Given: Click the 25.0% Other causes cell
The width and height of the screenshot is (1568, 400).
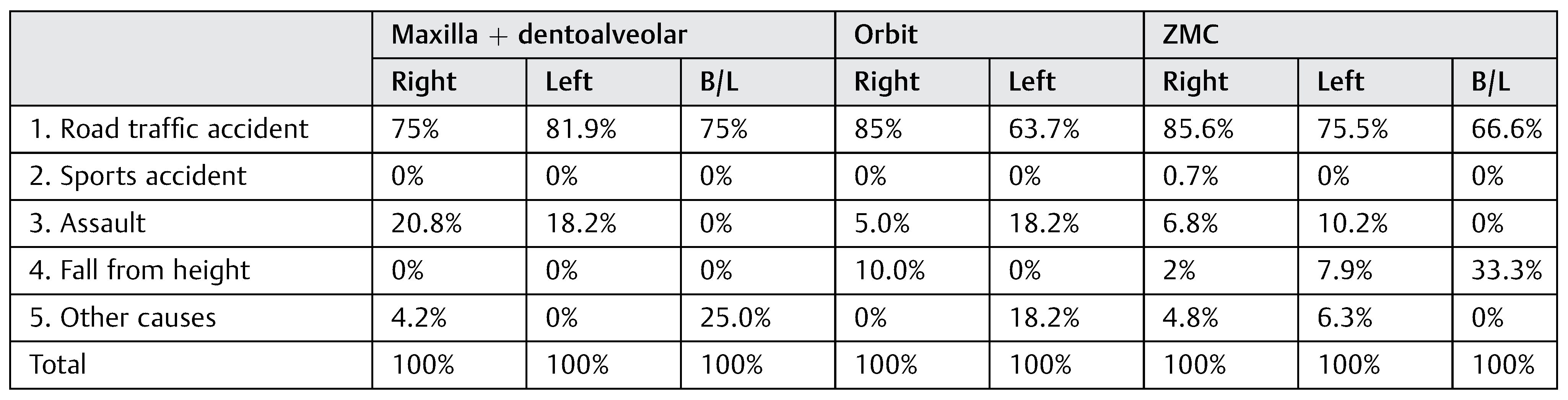Looking at the screenshot, I should [x=735, y=317].
